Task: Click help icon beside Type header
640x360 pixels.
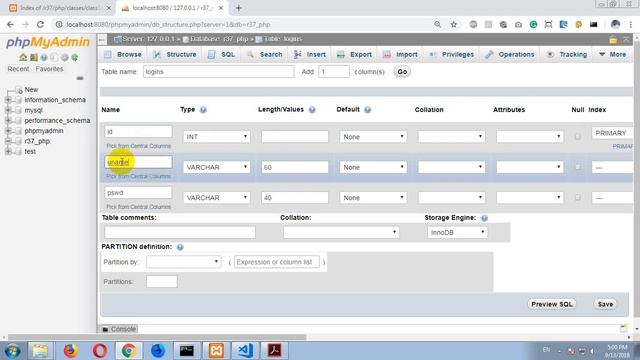Action: tap(203, 110)
